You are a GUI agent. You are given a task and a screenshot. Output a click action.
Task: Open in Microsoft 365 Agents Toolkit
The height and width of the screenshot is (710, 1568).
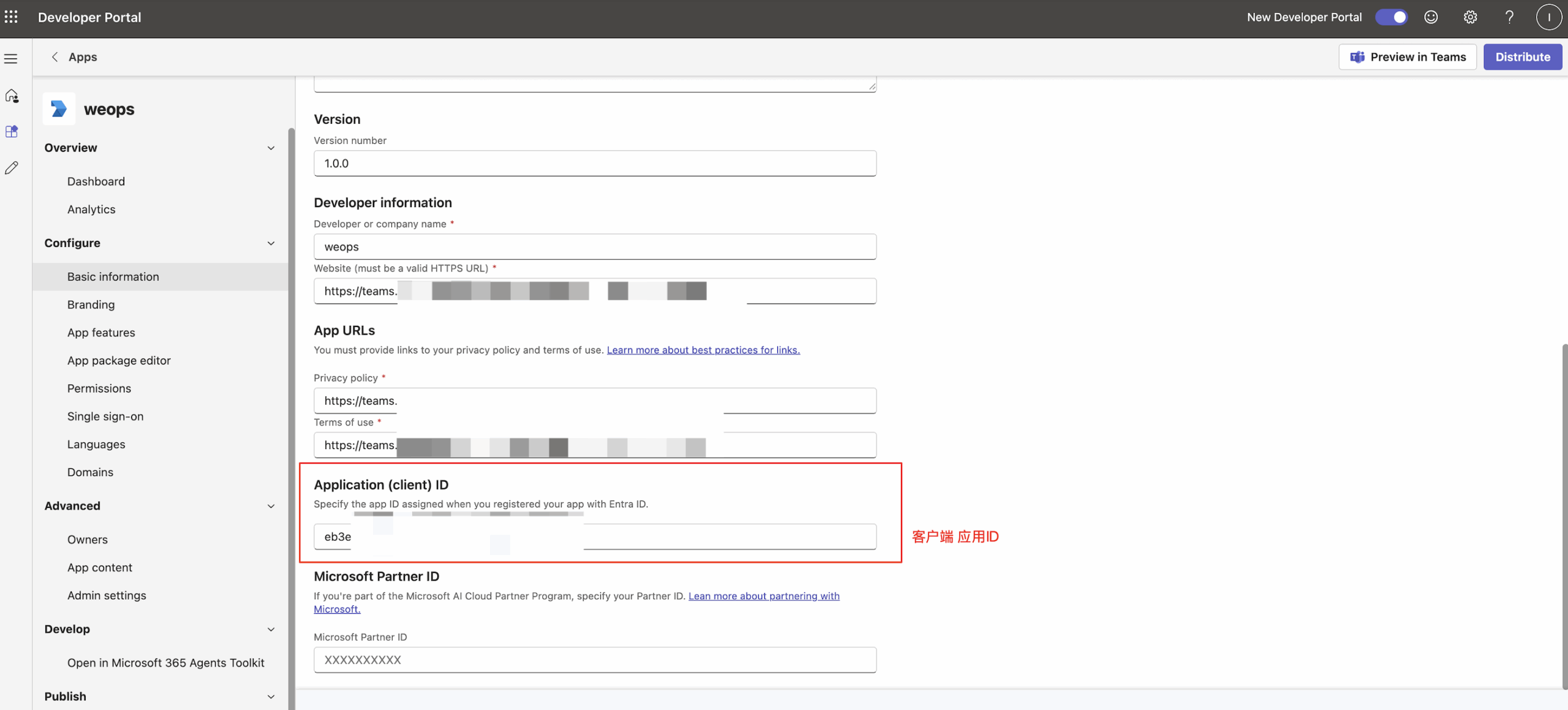click(x=165, y=663)
